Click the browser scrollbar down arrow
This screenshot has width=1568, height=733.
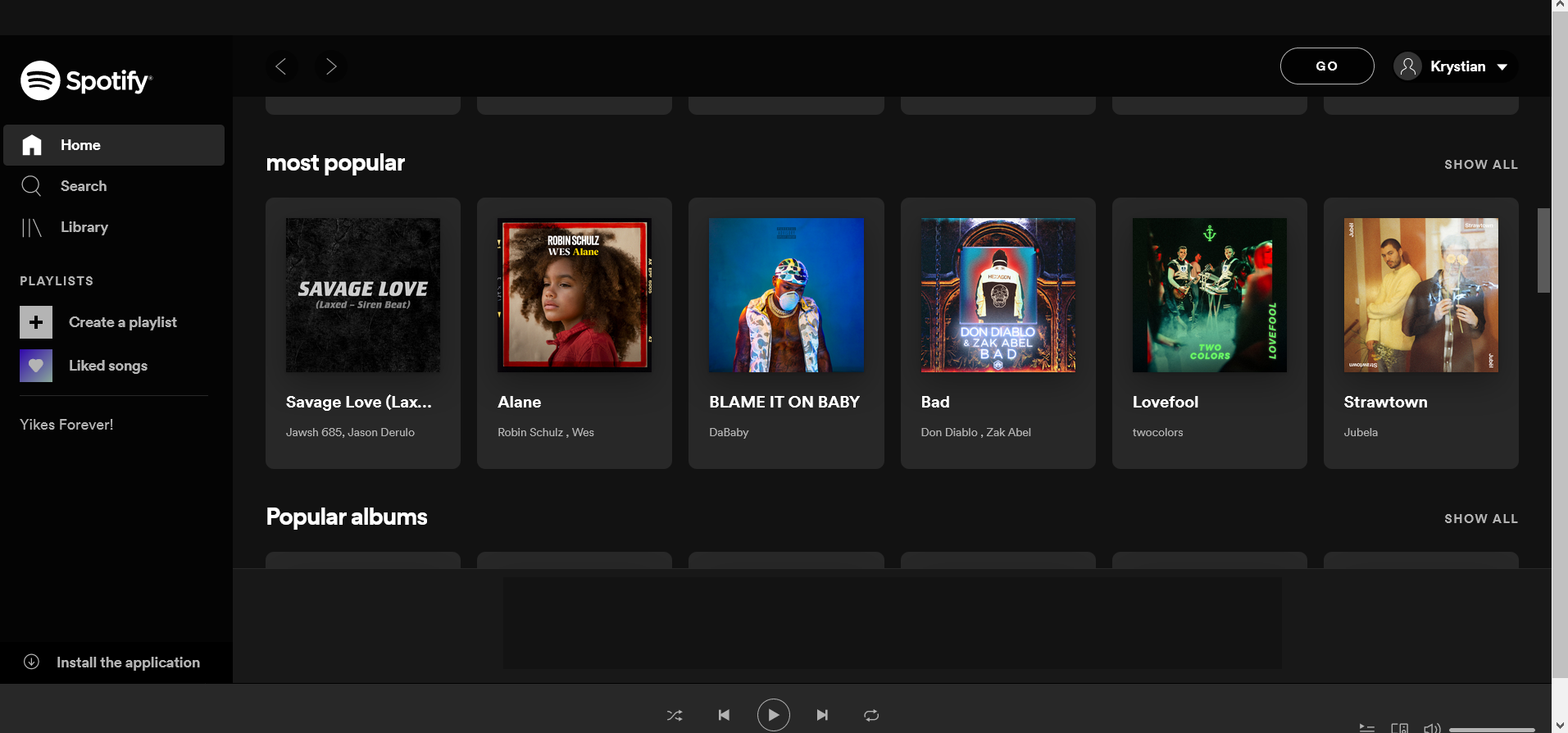click(x=1560, y=726)
